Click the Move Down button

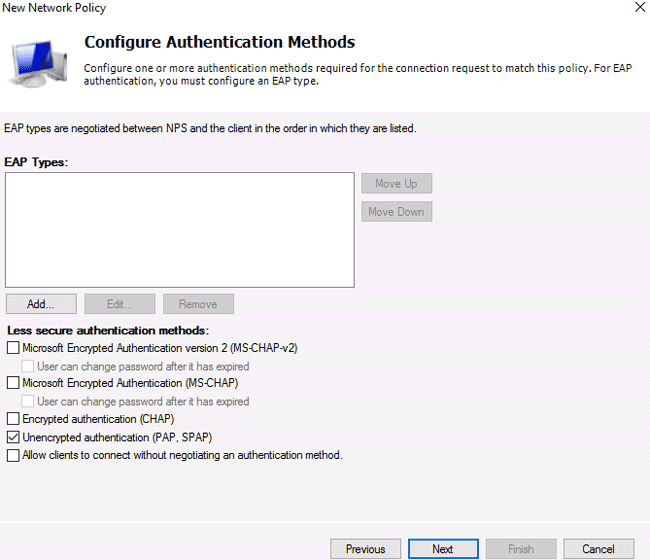396,211
